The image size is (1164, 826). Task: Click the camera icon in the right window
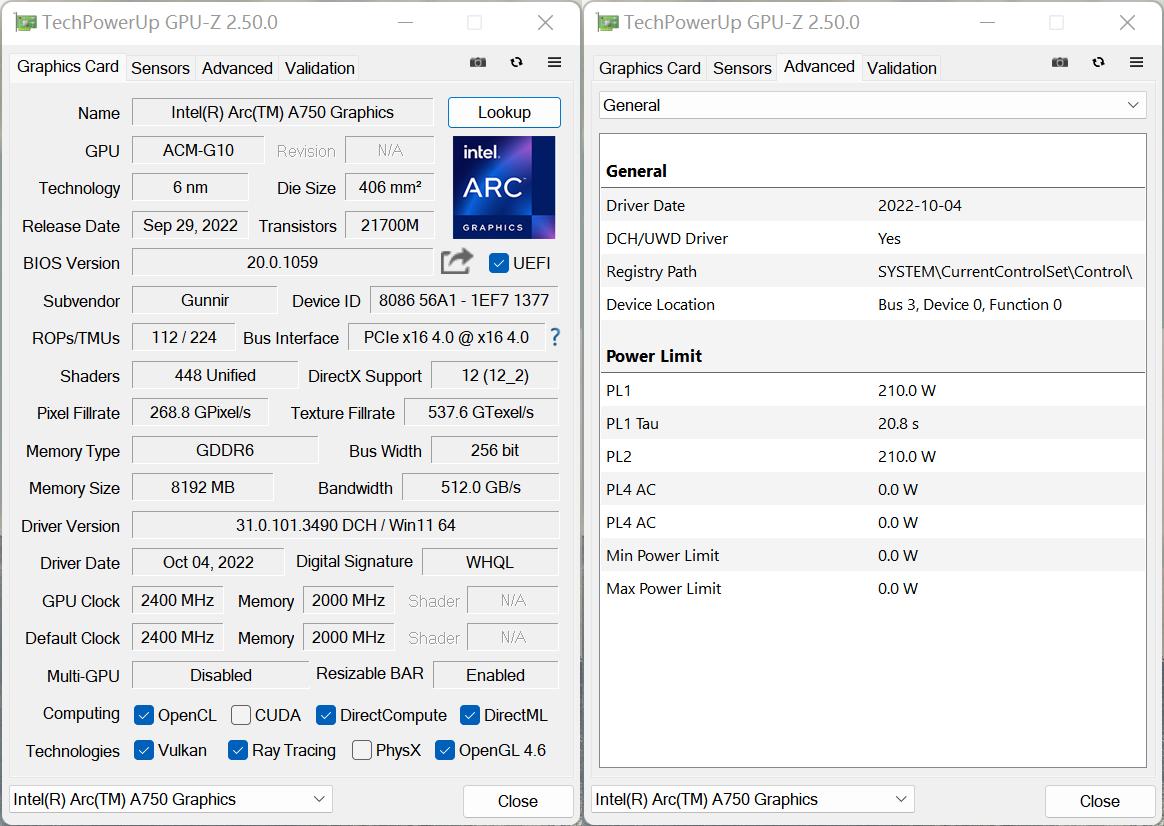point(1059,62)
